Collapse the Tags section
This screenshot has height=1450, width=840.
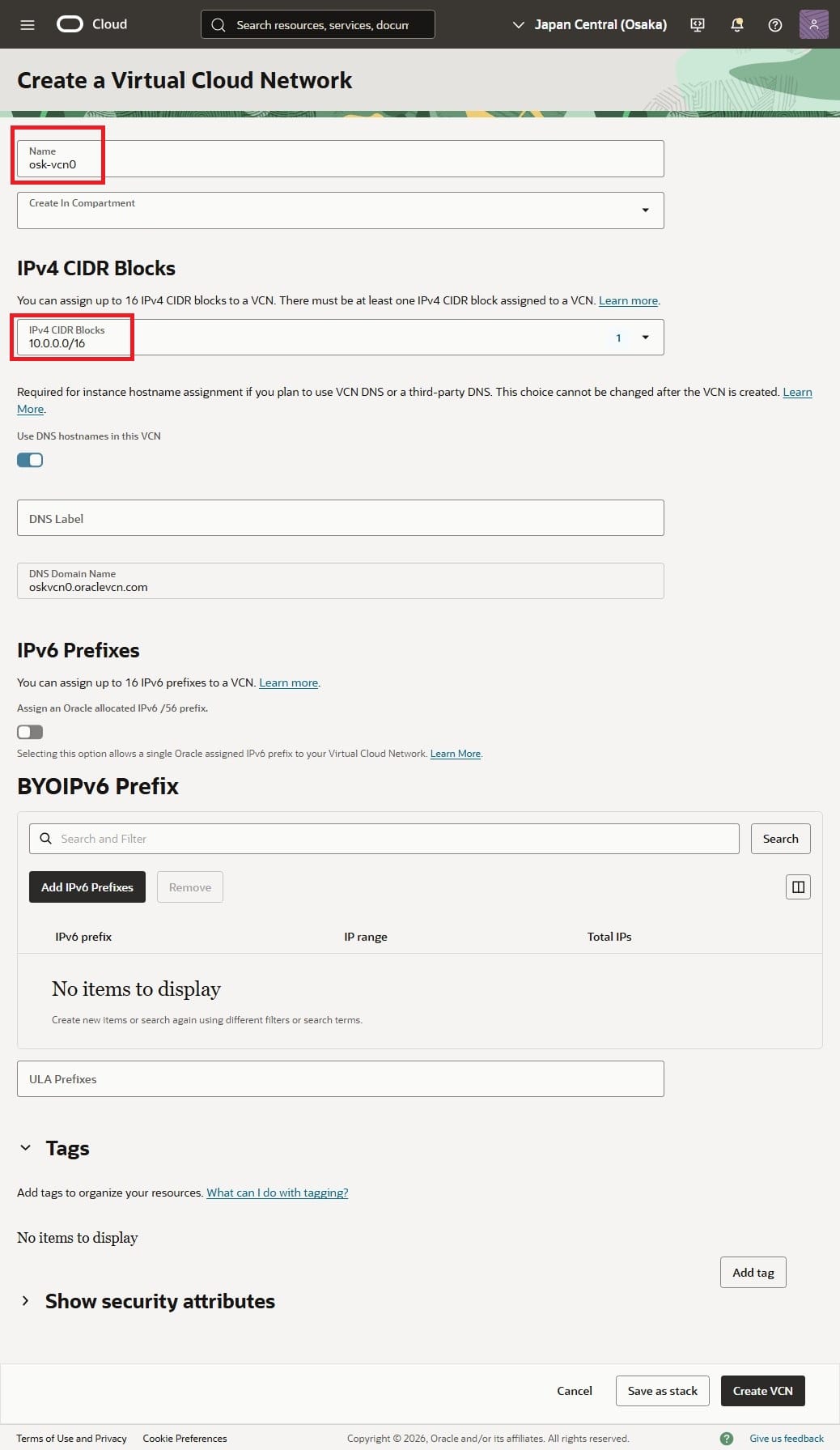pos(26,1148)
